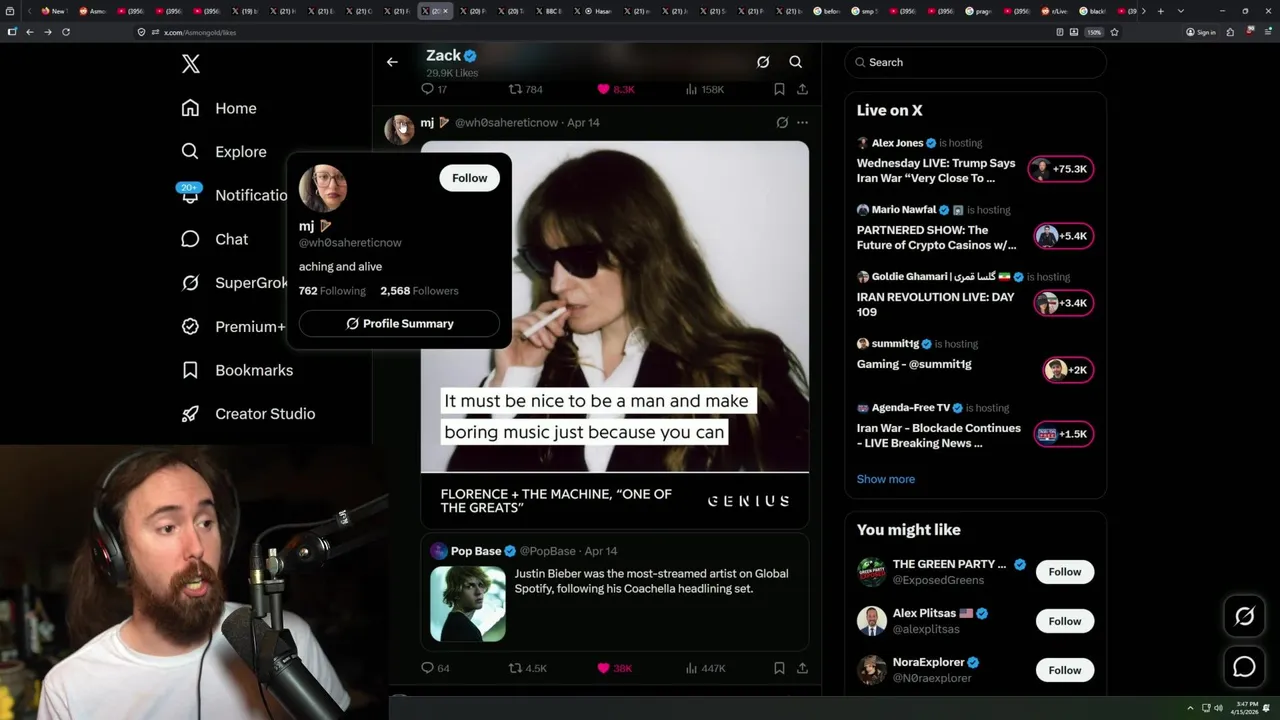This screenshot has width=1280, height=720.
Task: Open more options on mj's post
Action: pyautogui.click(x=802, y=123)
